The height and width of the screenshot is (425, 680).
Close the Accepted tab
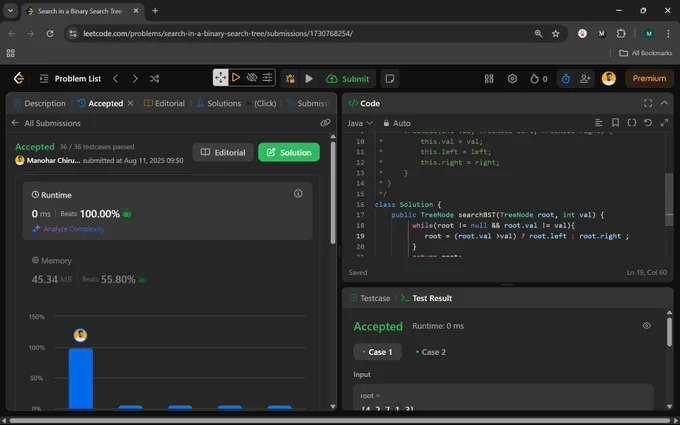pos(130,103)
